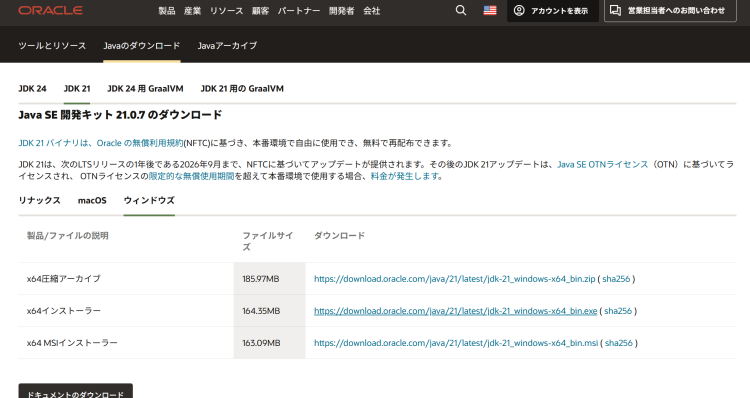Click the account profile icon

[519, 11]
